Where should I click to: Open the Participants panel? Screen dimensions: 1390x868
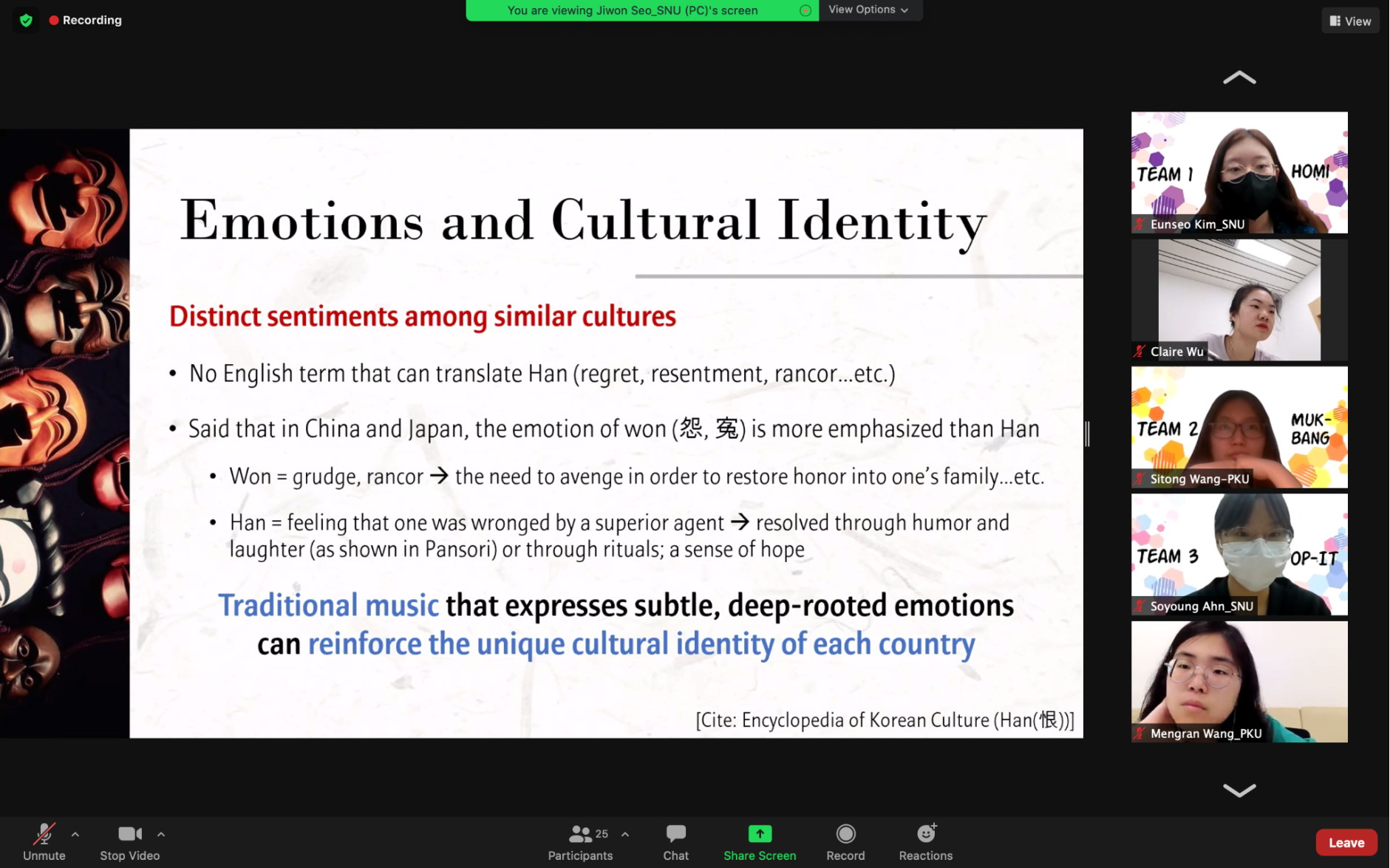pos(580,842)
